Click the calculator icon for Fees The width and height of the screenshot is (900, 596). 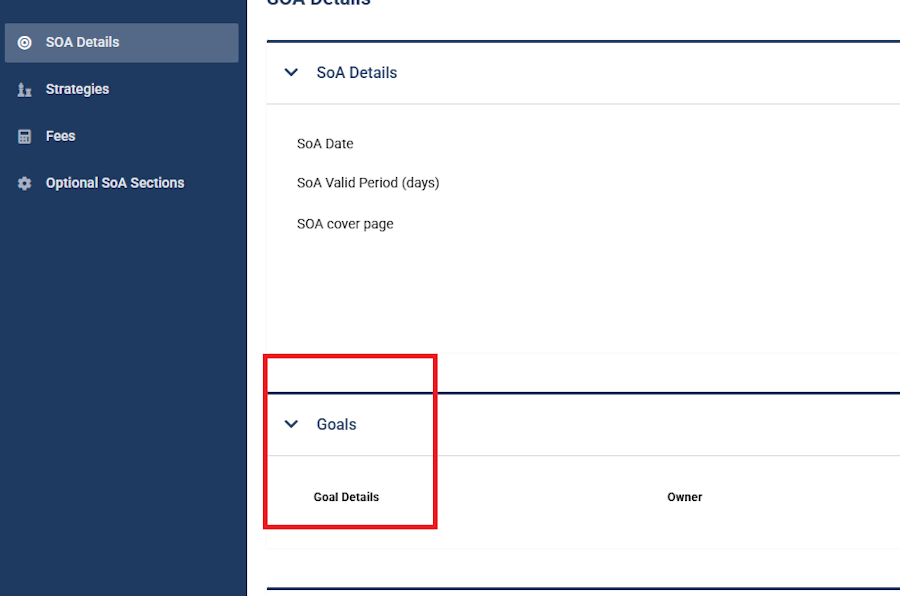(24, 137)
